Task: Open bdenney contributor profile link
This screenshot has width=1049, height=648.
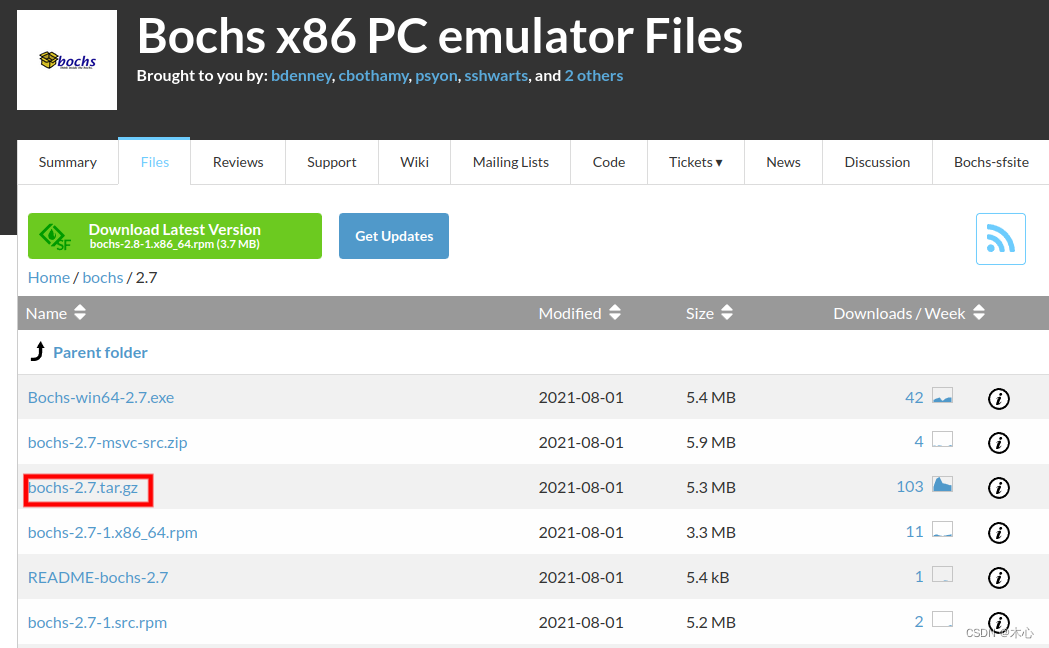Action: 301,76
